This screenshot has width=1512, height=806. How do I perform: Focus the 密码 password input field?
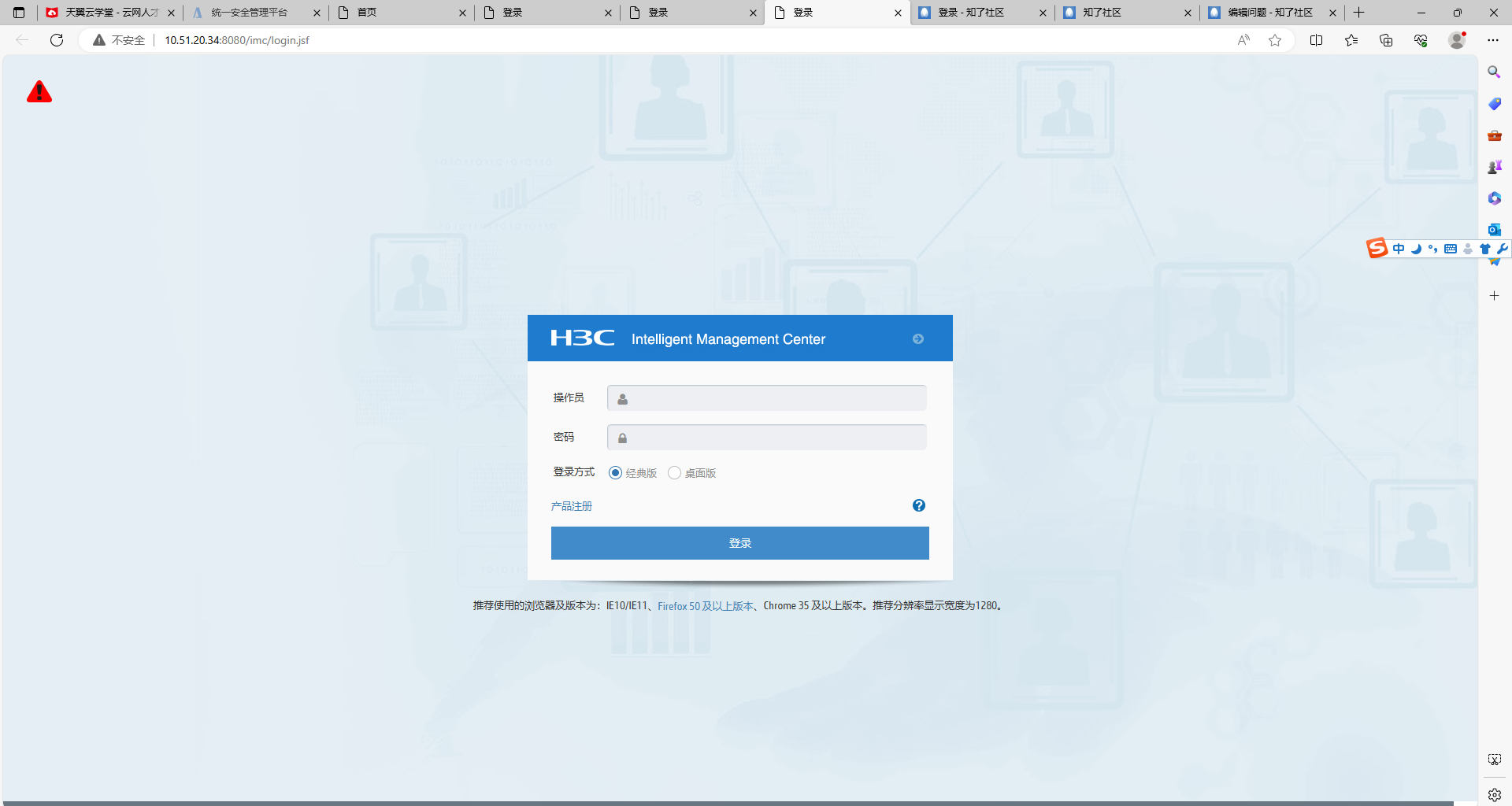tap(767, 437)
